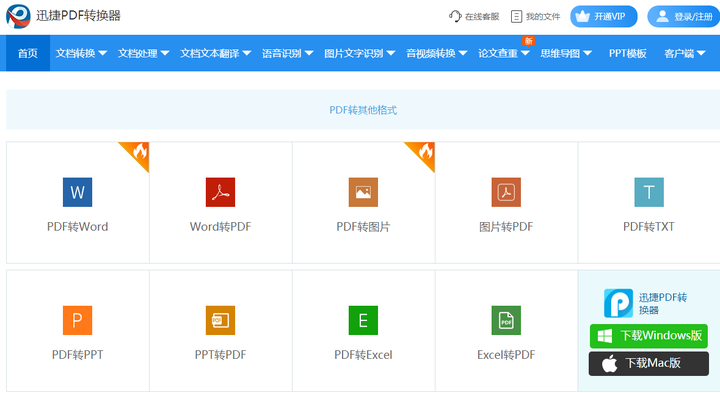Click the PPT转PDF text label
The image size is (720, 393).
[x=220, y=355]
